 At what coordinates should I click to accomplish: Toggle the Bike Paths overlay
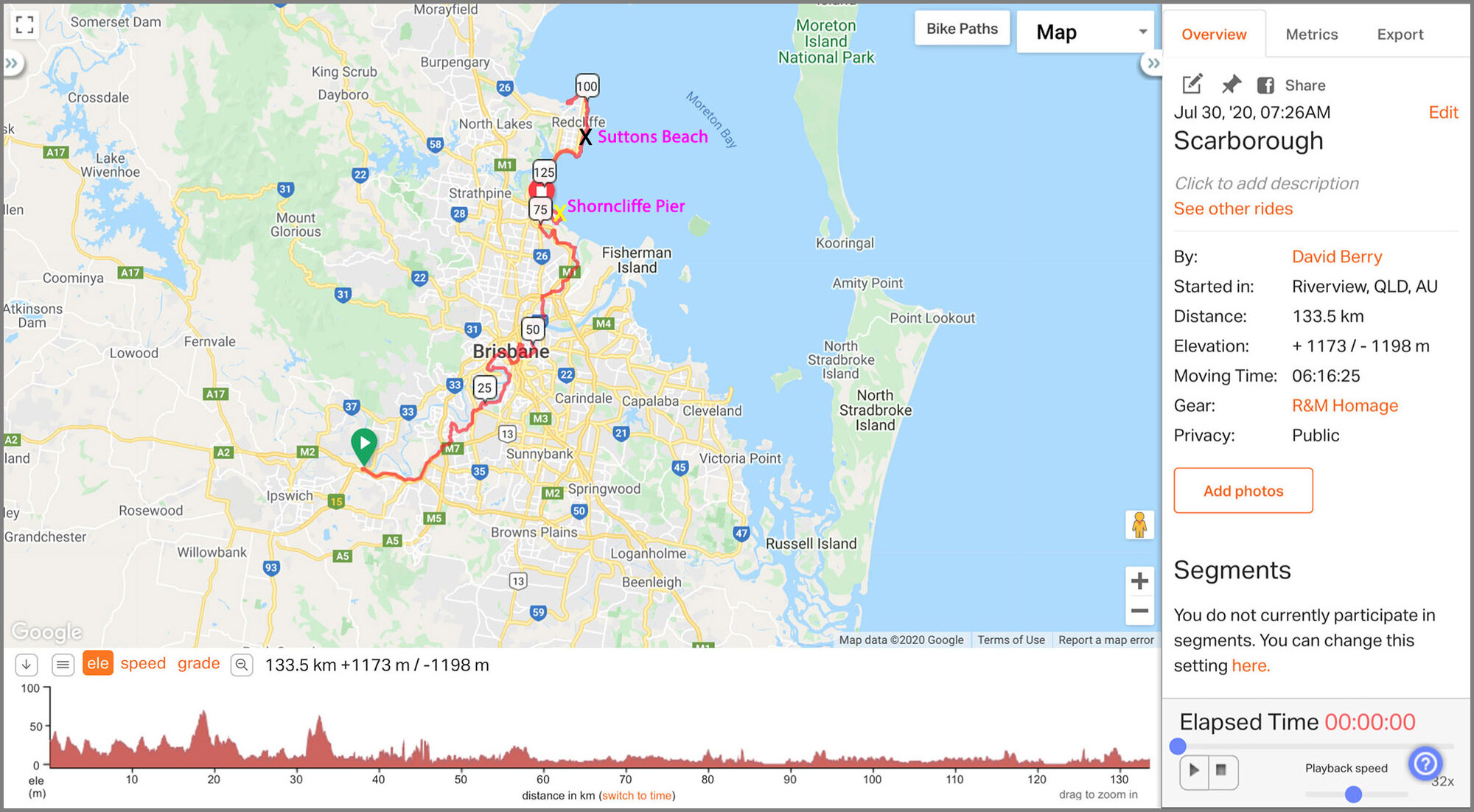962,29
